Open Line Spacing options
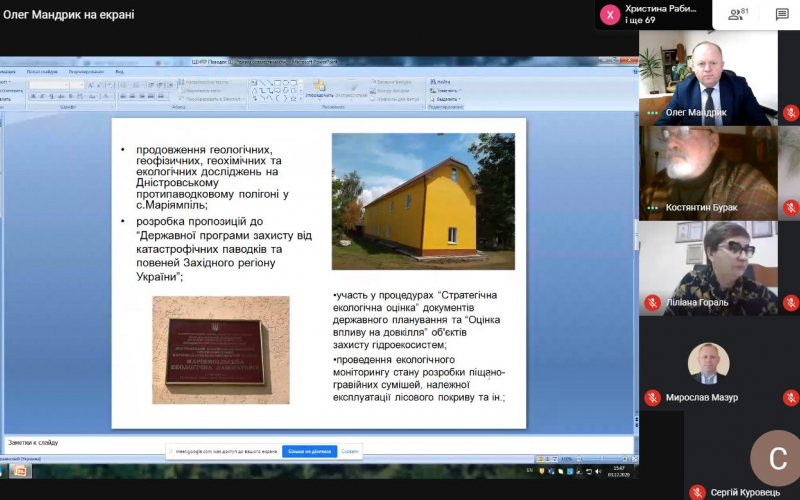 (172, 85)
